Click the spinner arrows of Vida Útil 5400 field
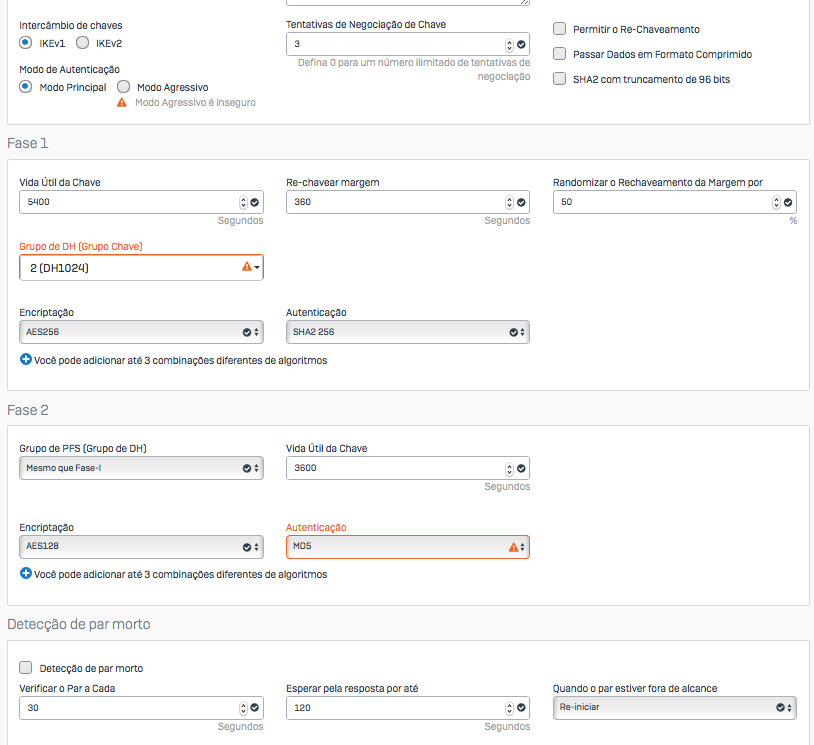This screenshot has width=814, height=745. click(x=243, y=202)
